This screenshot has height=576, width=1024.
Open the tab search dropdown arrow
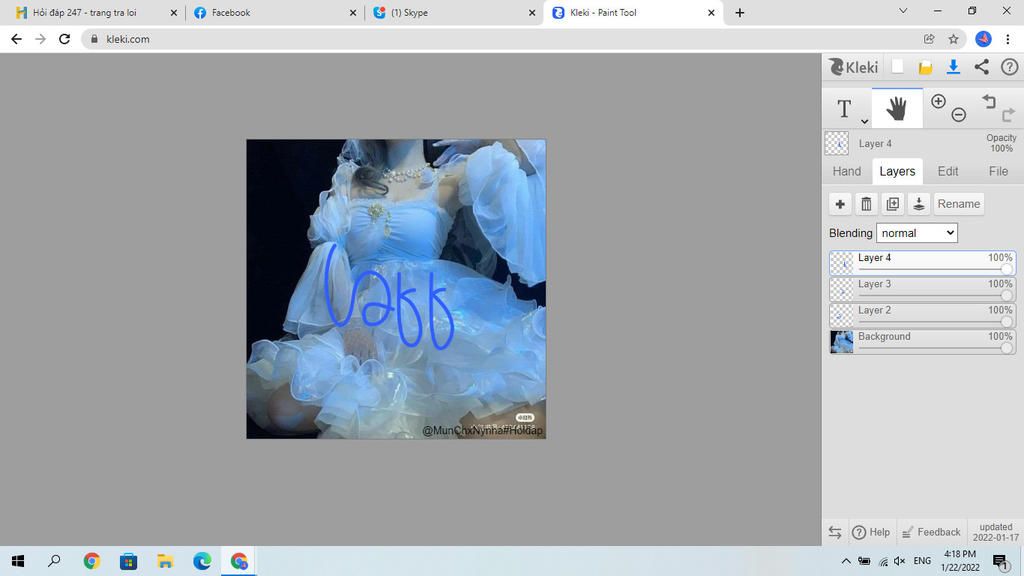903,11
